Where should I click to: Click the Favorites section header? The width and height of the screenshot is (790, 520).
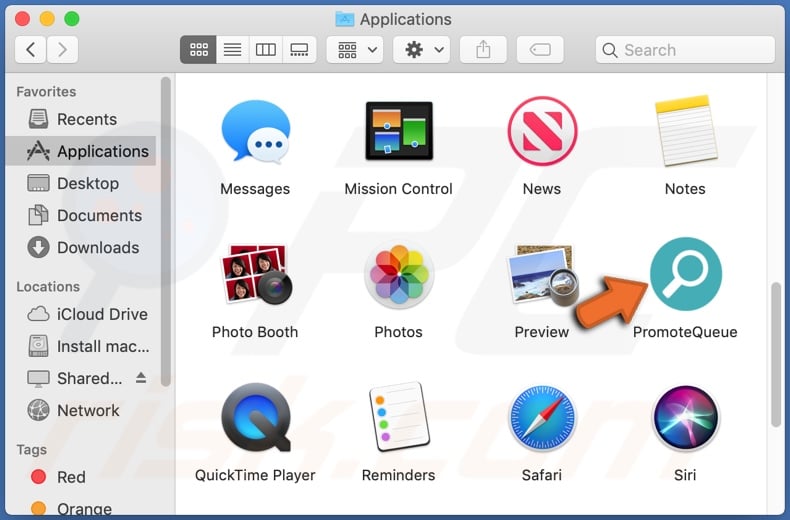(46, 92)
